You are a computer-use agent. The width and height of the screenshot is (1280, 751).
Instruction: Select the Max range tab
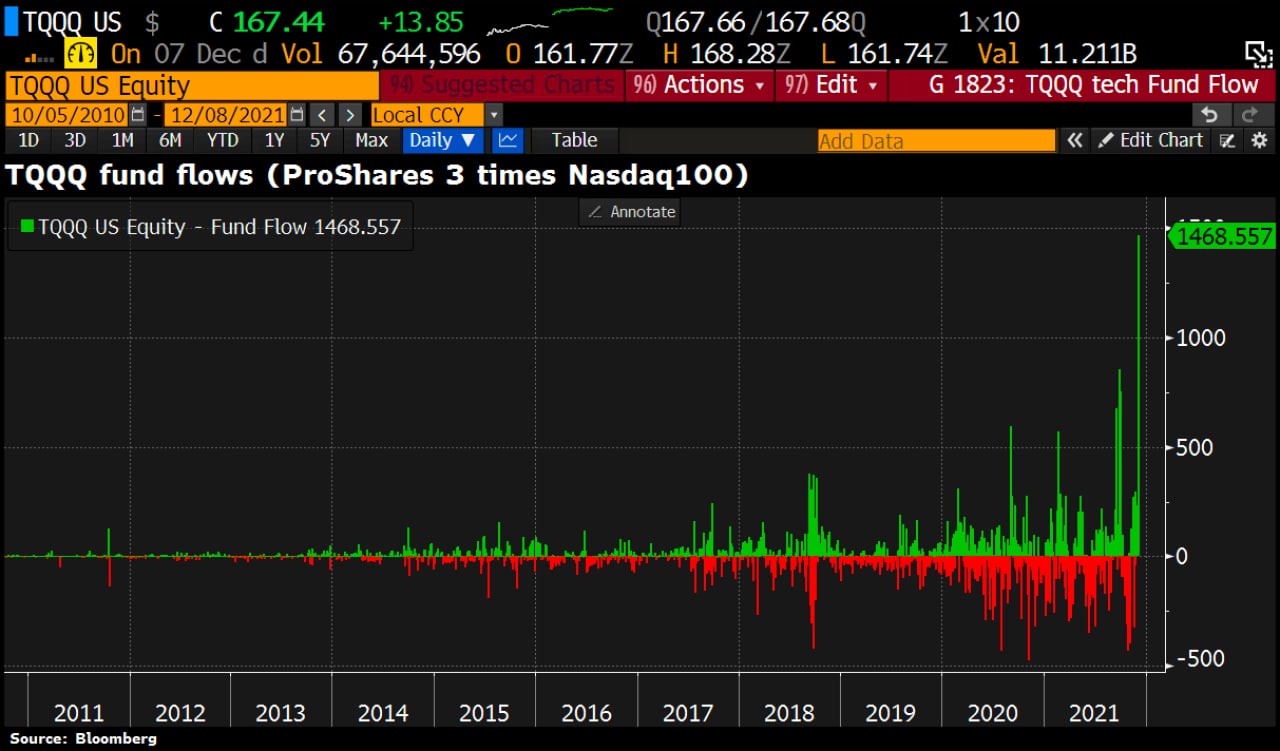pos(371,140)
